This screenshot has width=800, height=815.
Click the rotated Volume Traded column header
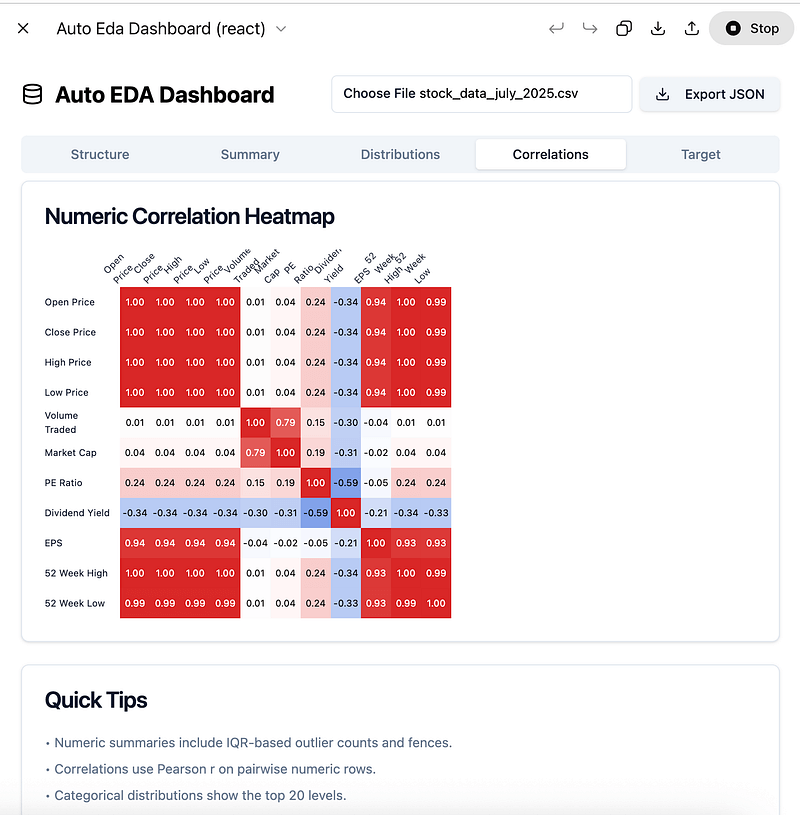coord(241,266)
